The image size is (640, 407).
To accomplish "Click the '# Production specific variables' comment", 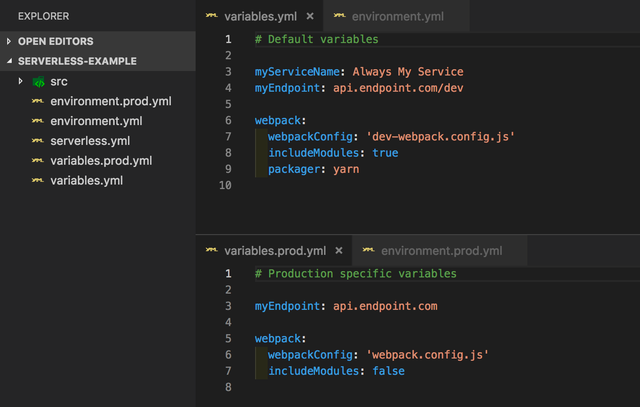I will coord(356,274).
